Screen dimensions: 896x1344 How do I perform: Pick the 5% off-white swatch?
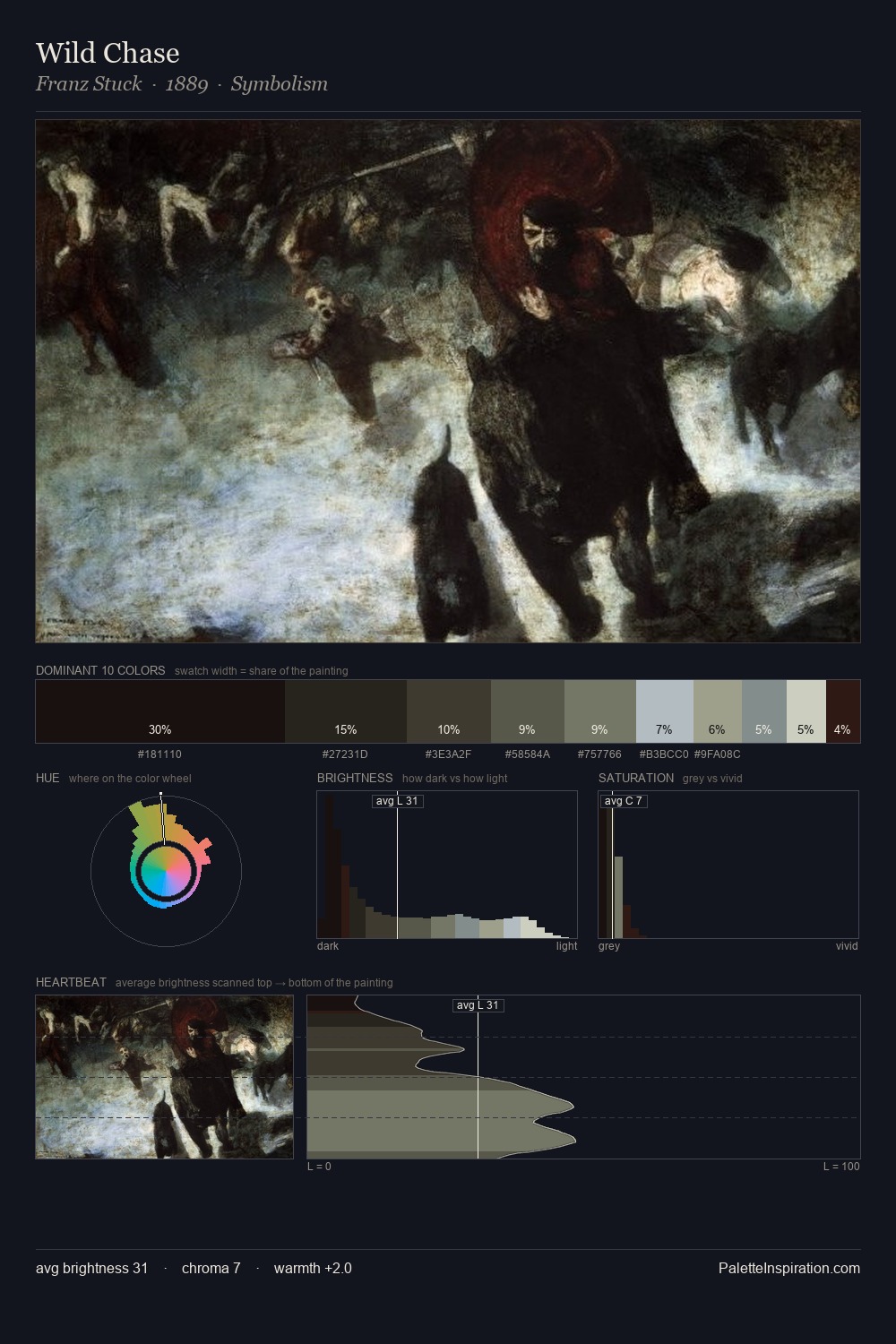(806, 711)
